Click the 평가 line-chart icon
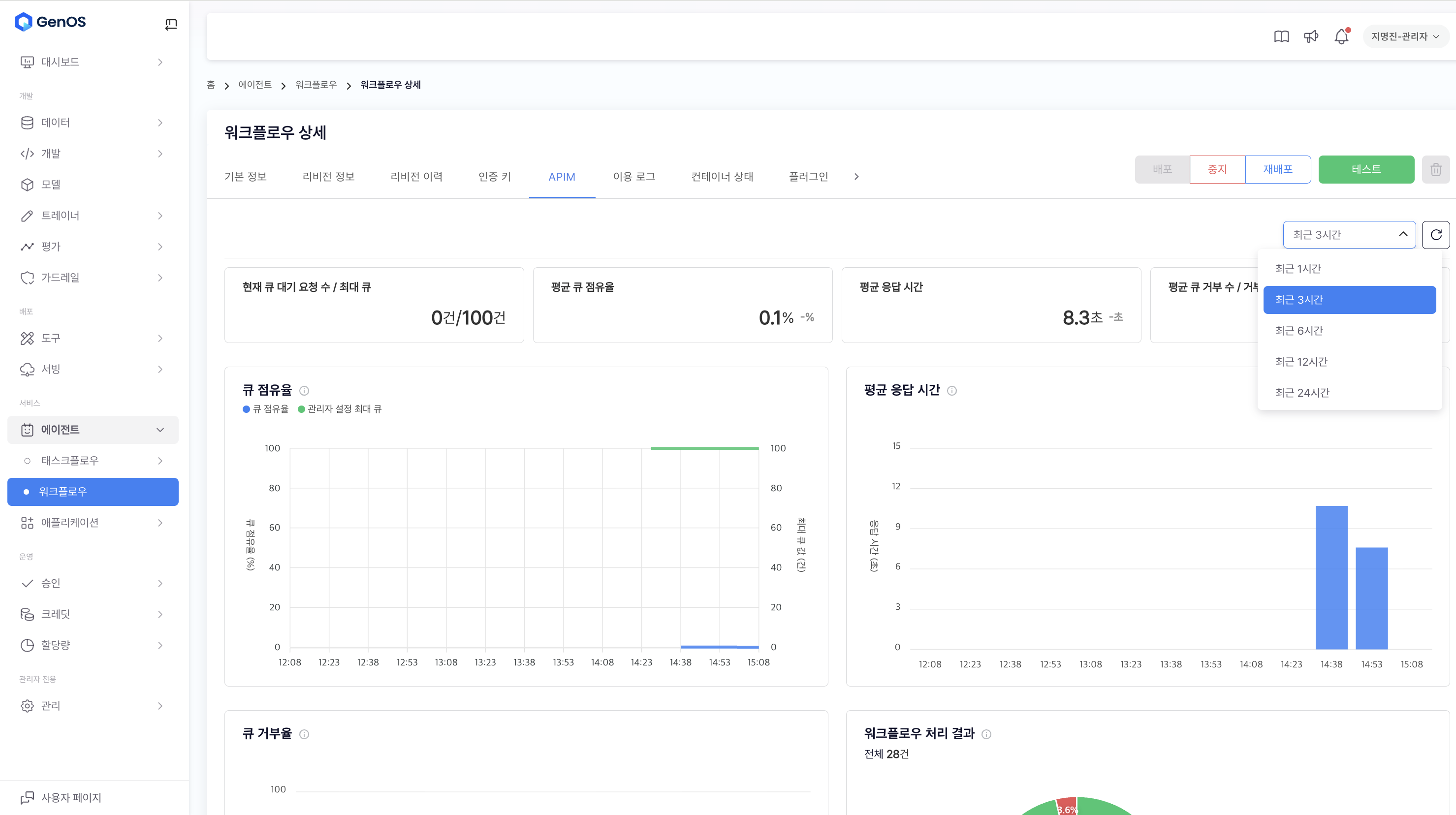Viewport: 1456px width, 815px height. coord(27,247)
